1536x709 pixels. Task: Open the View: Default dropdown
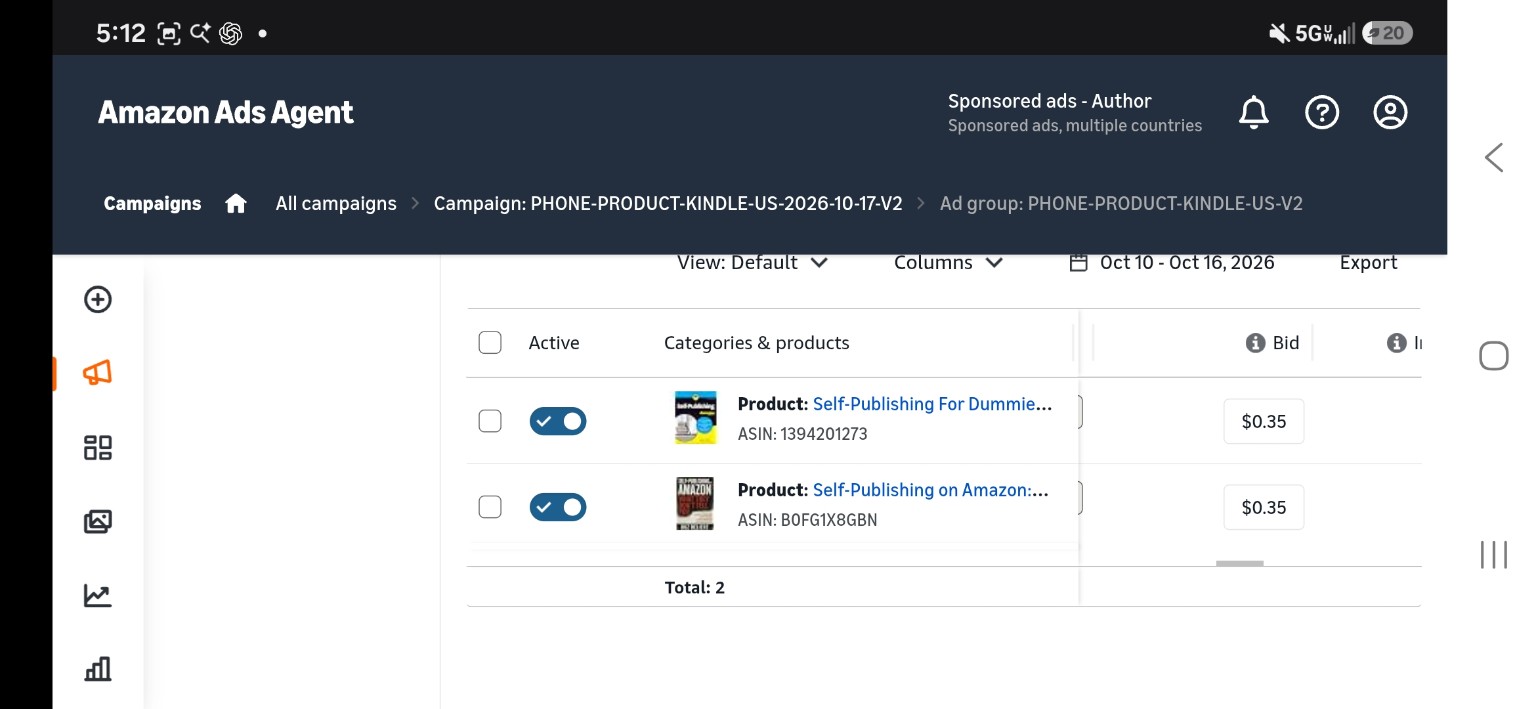click(x=752, y=262)
